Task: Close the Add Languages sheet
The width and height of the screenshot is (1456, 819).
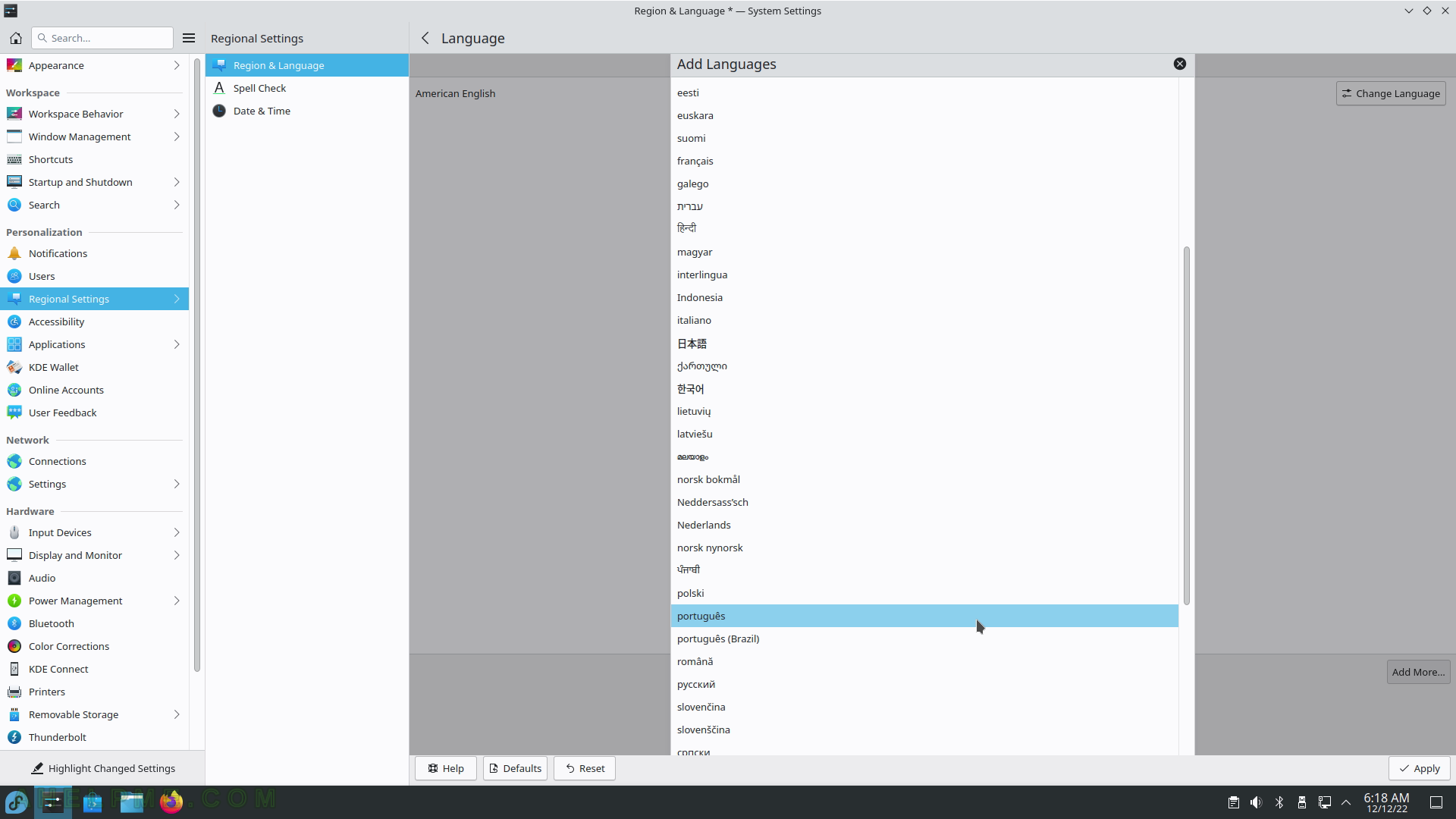Action: tap(1180, 64)
